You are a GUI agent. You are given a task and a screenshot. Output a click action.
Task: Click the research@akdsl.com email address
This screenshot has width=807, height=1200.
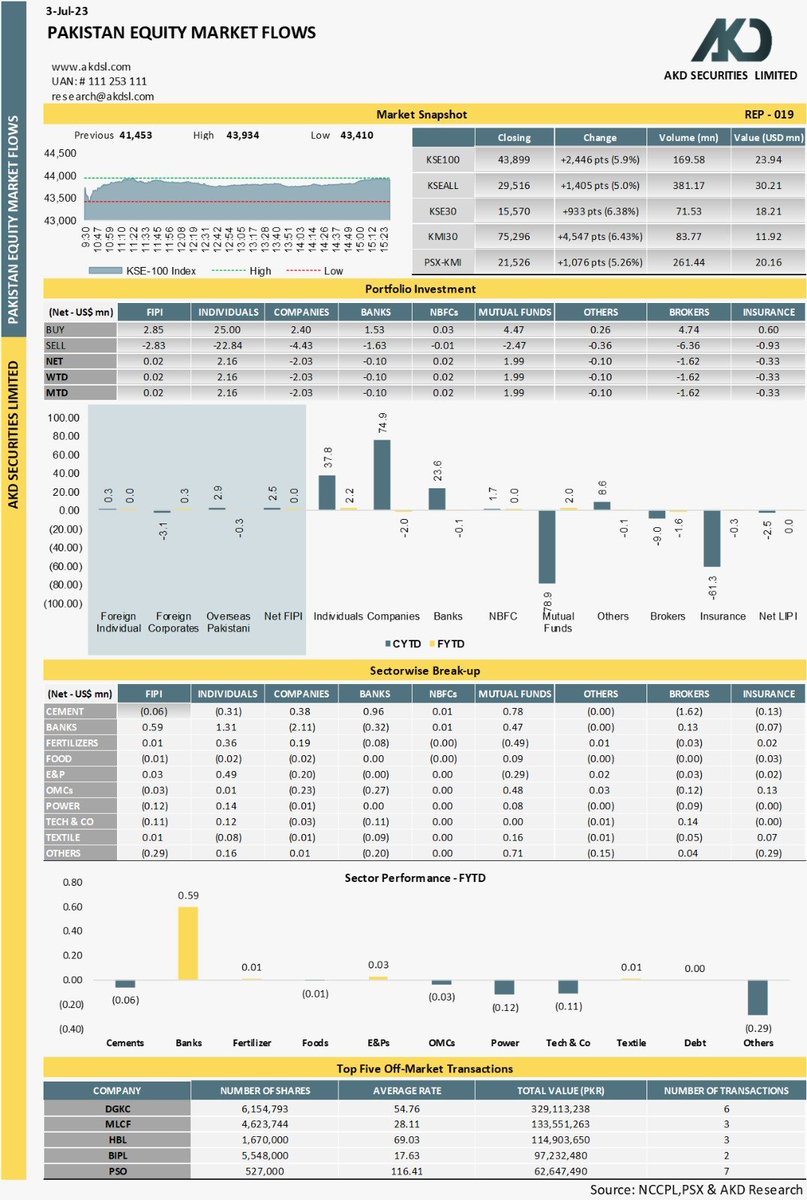point(103,96)
